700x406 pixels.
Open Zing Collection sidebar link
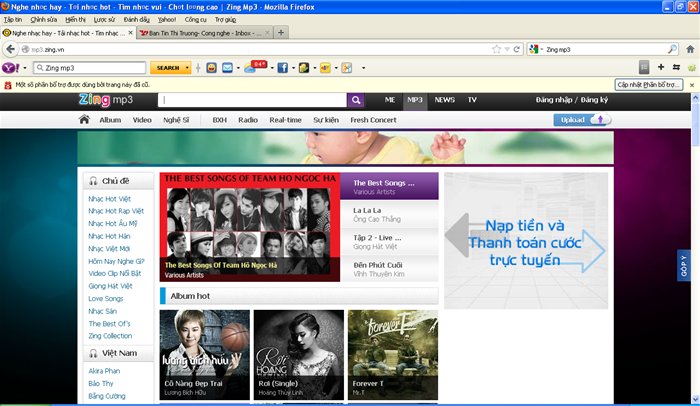pyautogui.click(x=110, y=336)
